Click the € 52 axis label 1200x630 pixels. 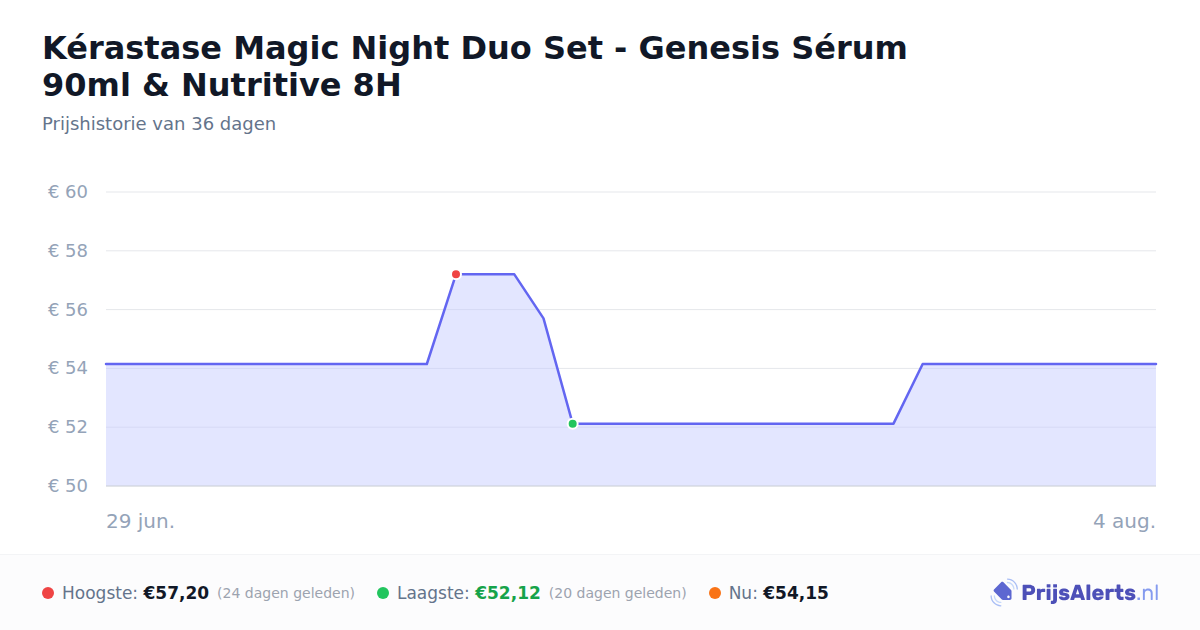[x=68, y=427]
